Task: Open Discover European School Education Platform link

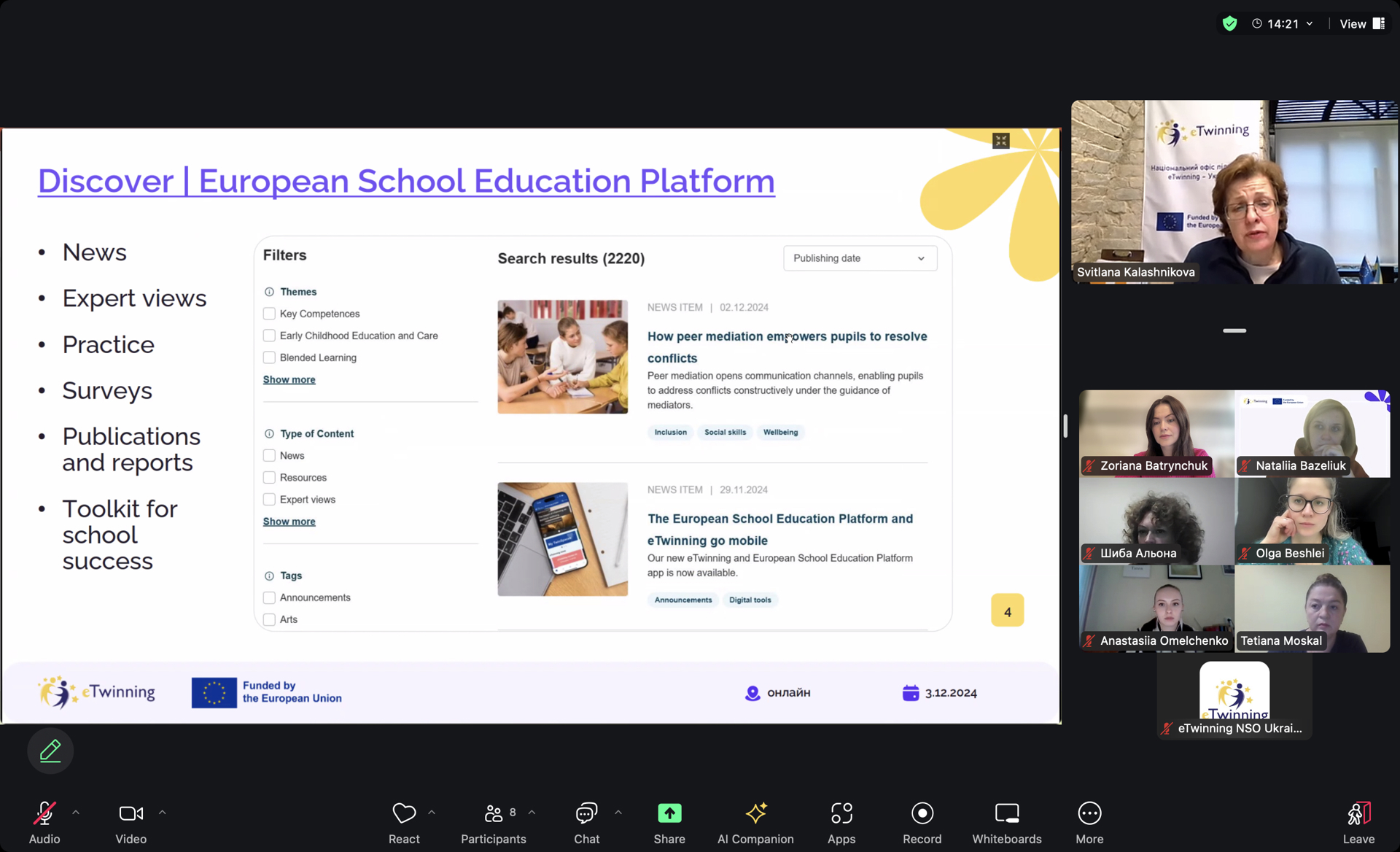Action: [x=406, y=181]
